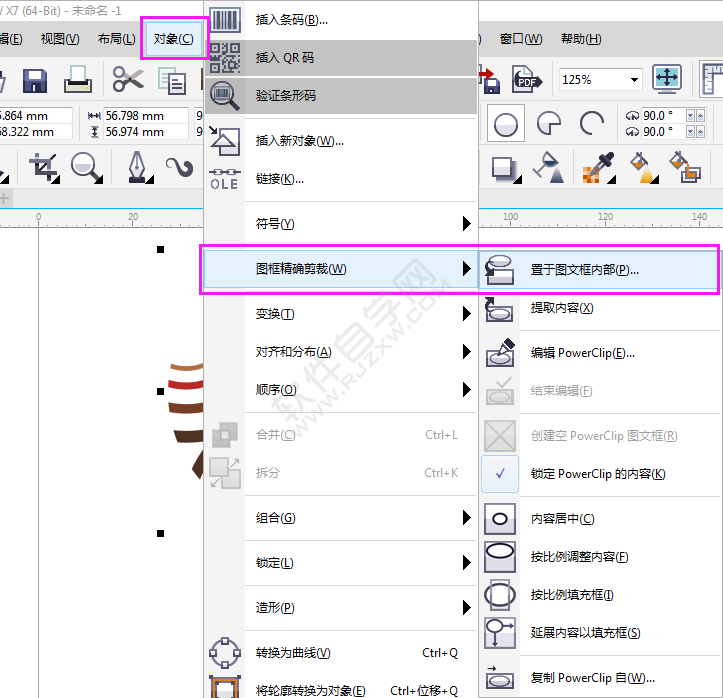Choose 按比例调整内容(F) entry
723x698 pixels.
(x=599, y=557)
